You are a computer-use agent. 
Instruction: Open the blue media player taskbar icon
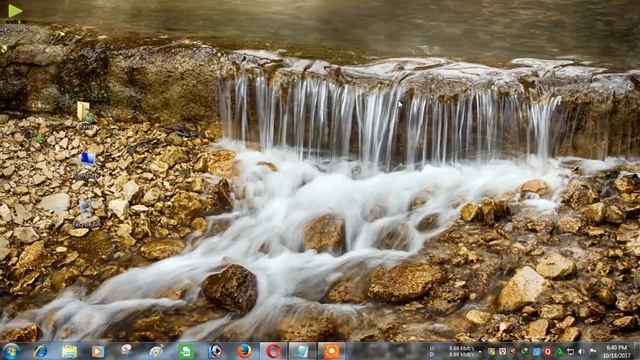pyautogui.click(x=215, y=351)
